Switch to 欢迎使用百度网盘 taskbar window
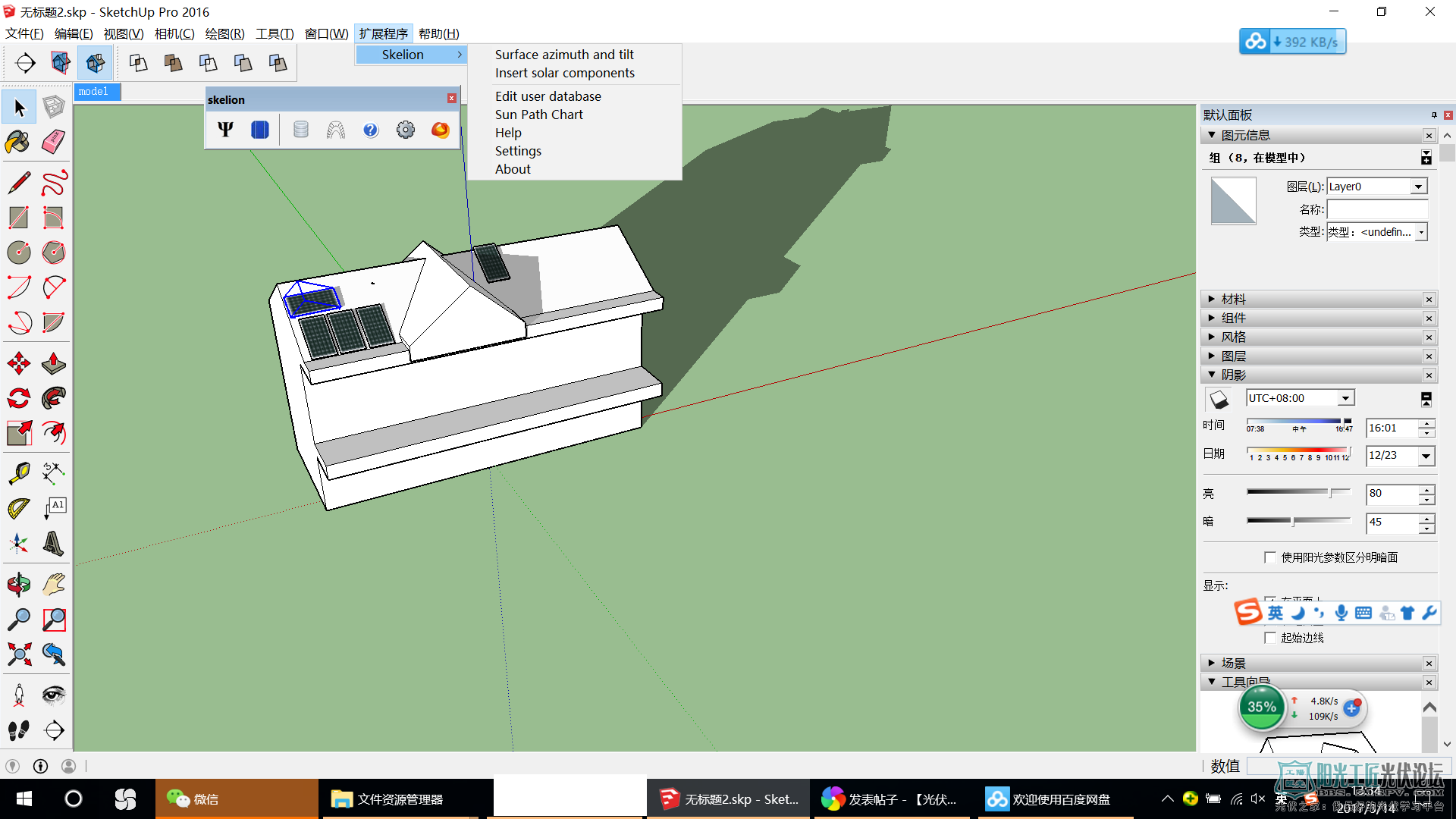Image resolution: width=1456 pixels, height=819 pixels. (1054, 799)
